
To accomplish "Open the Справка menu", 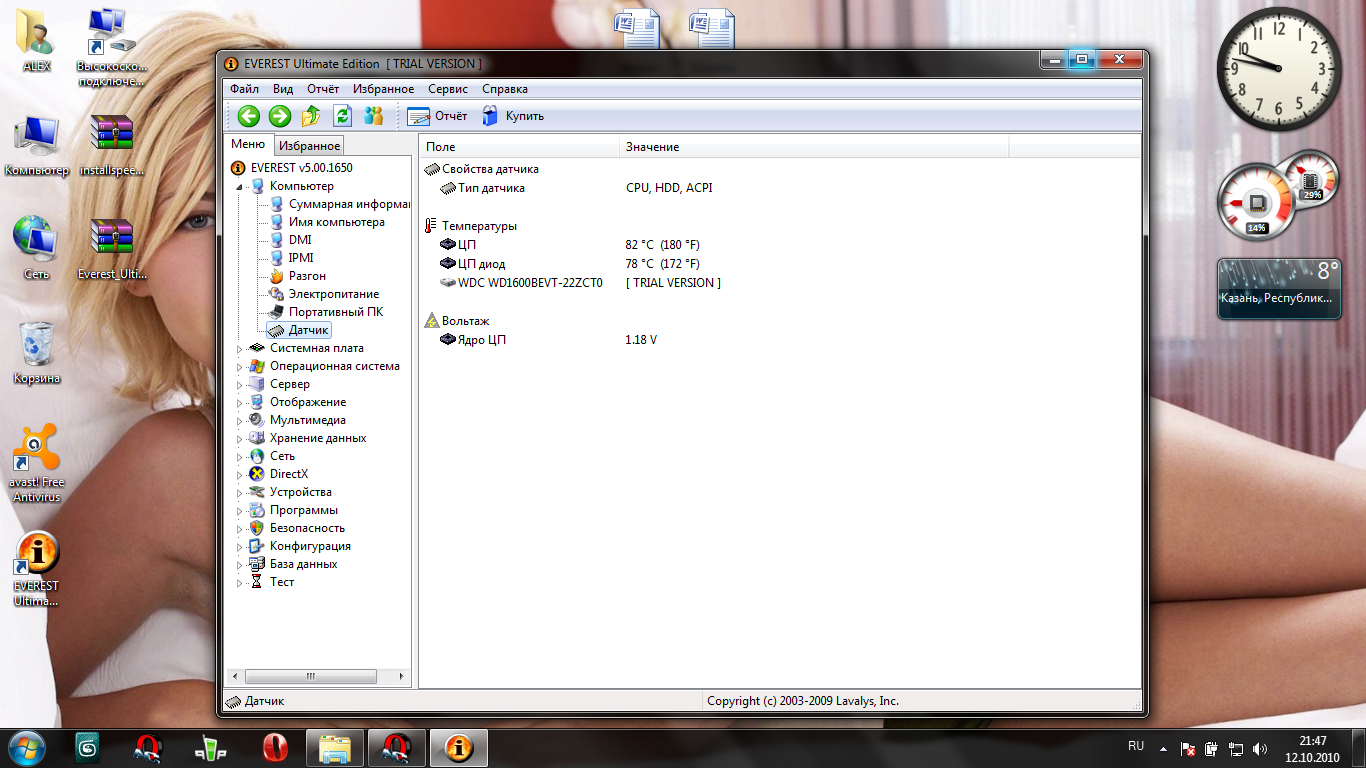I will point(505,89).
